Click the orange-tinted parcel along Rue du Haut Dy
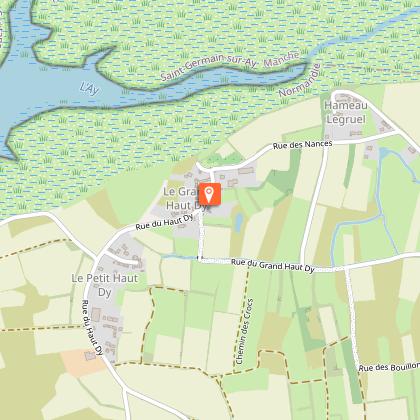The width and height of the screenshot is (420, 420). tap(83, 362)
